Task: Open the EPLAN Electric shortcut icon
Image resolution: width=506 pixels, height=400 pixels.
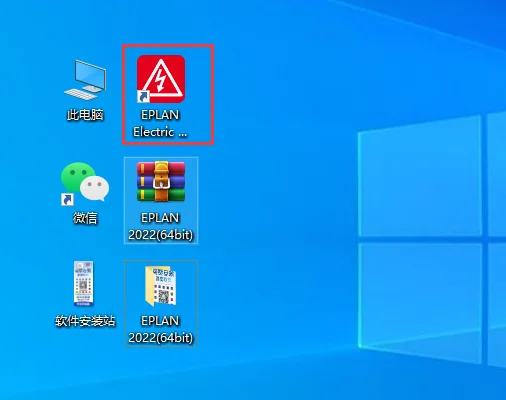Action: (161, 79)
